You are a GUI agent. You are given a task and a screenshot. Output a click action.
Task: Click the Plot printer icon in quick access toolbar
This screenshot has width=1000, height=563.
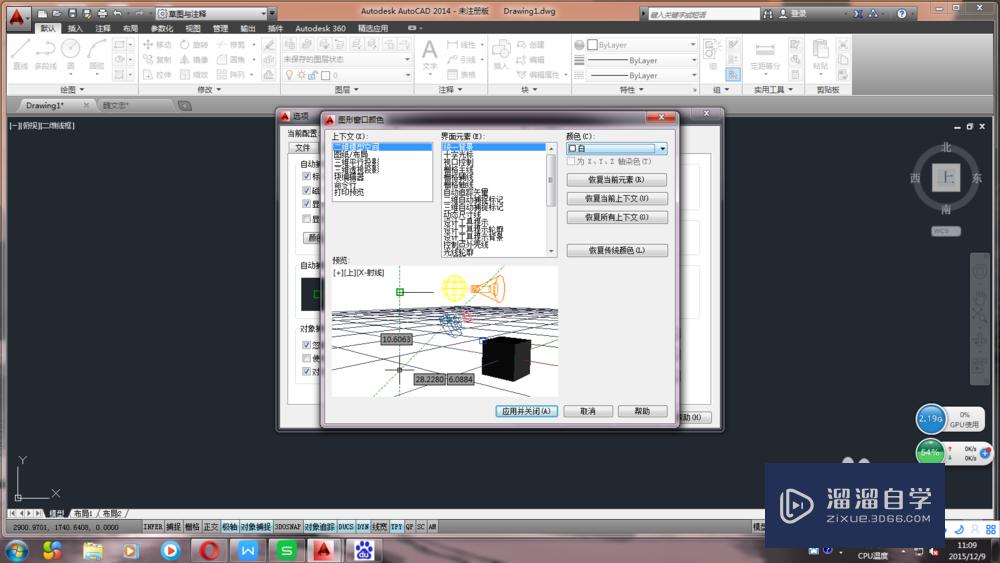point(102,13)
